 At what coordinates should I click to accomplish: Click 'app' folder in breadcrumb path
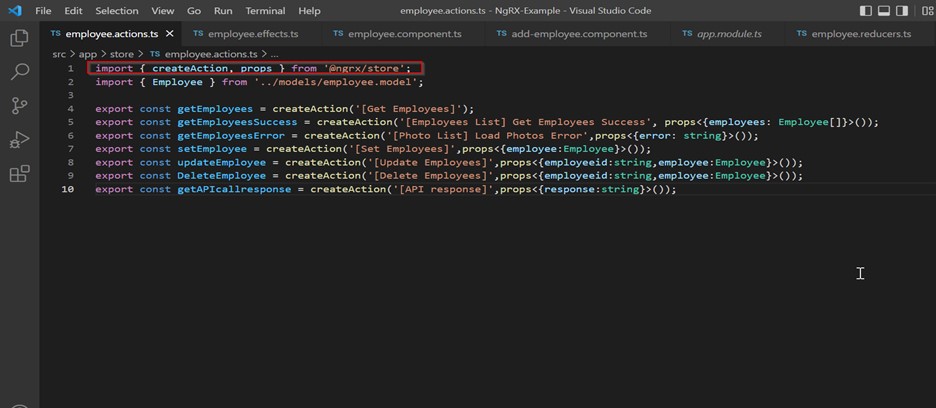[x=88, y=53]
